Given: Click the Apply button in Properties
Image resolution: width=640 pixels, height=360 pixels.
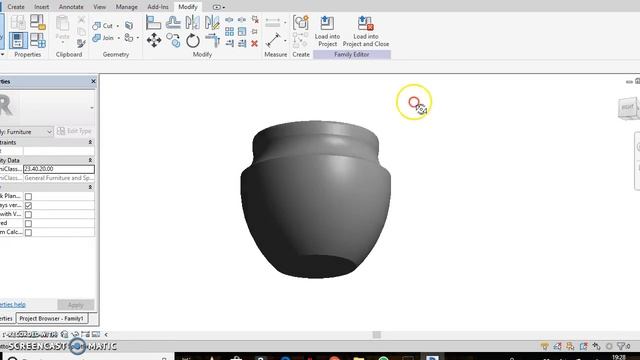Looking at the screenshot, I should 76,304.
